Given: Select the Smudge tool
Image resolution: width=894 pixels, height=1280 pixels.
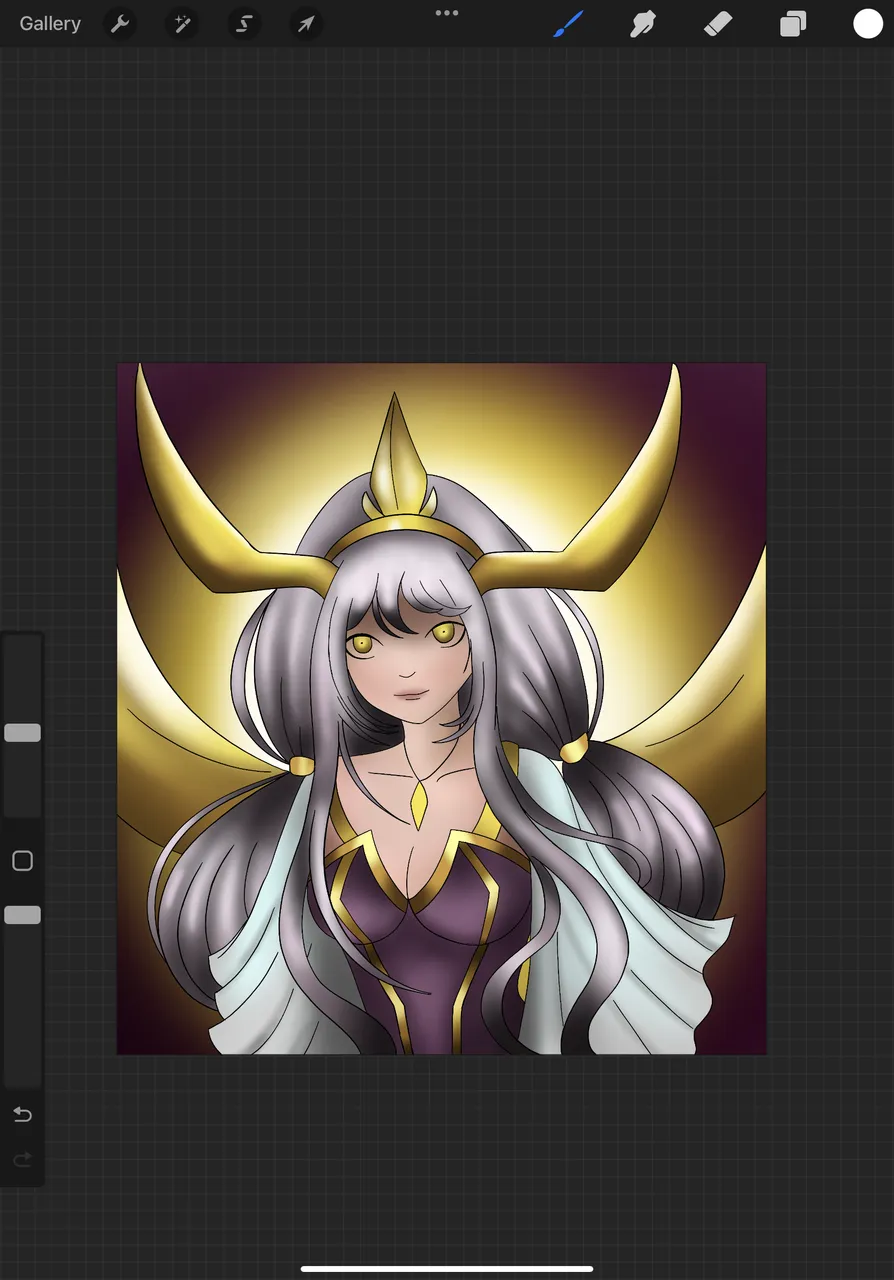Looking at the screenshot, I should 643,24.
